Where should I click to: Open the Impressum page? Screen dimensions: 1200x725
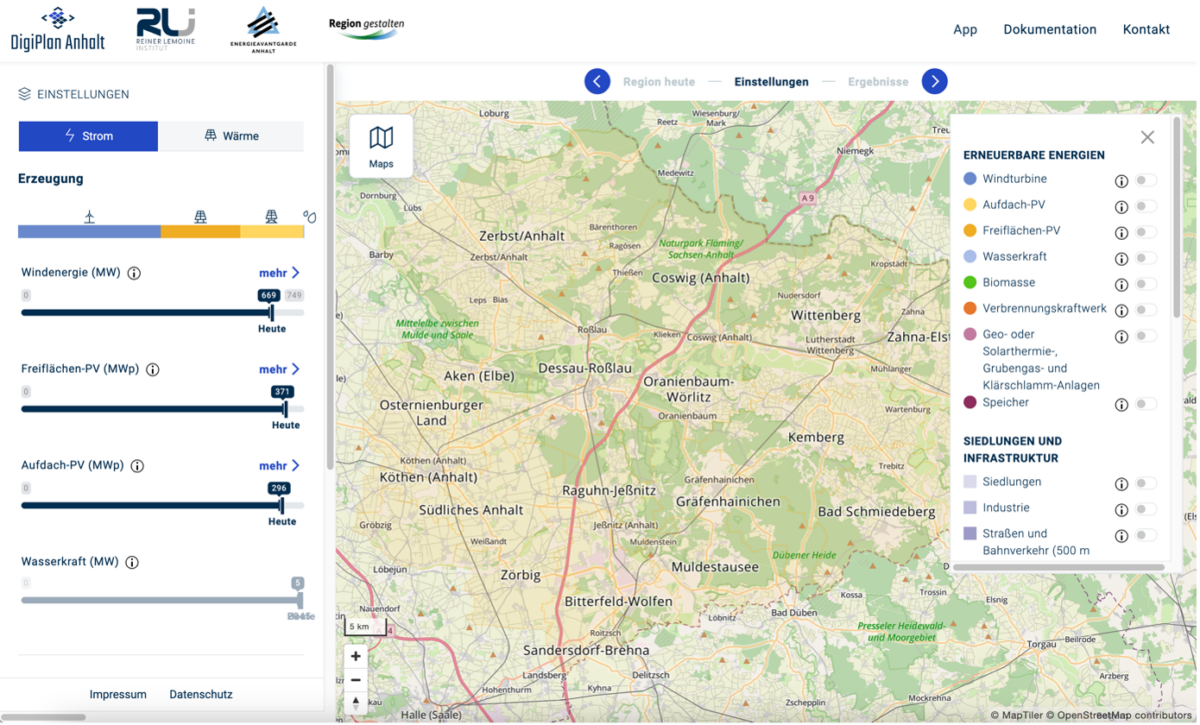pos(118,694)
